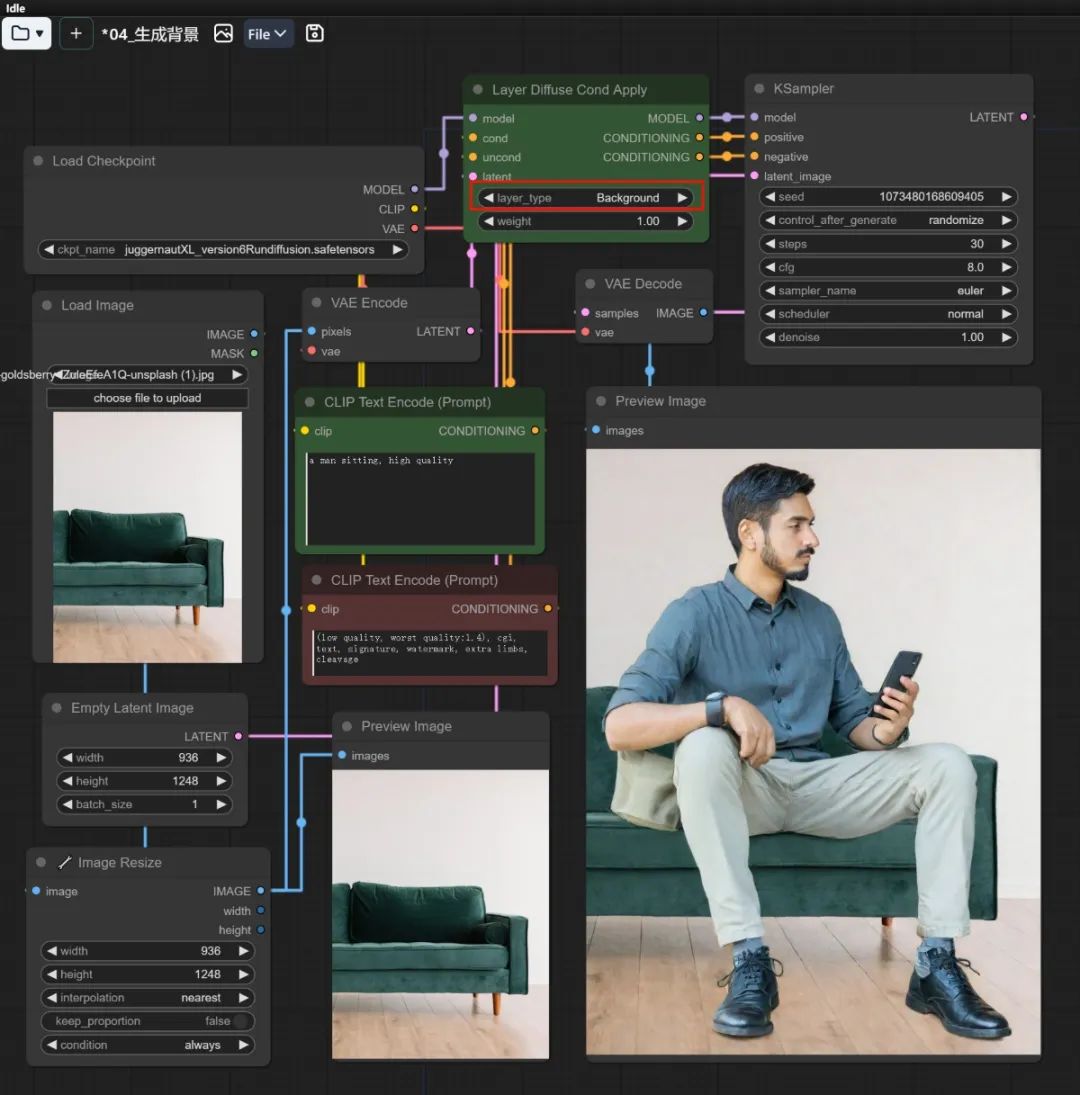Open the image gallery icon in toolbar
The width and height of the screenshot is (1080, 1095).
click(x=223, y=34)
